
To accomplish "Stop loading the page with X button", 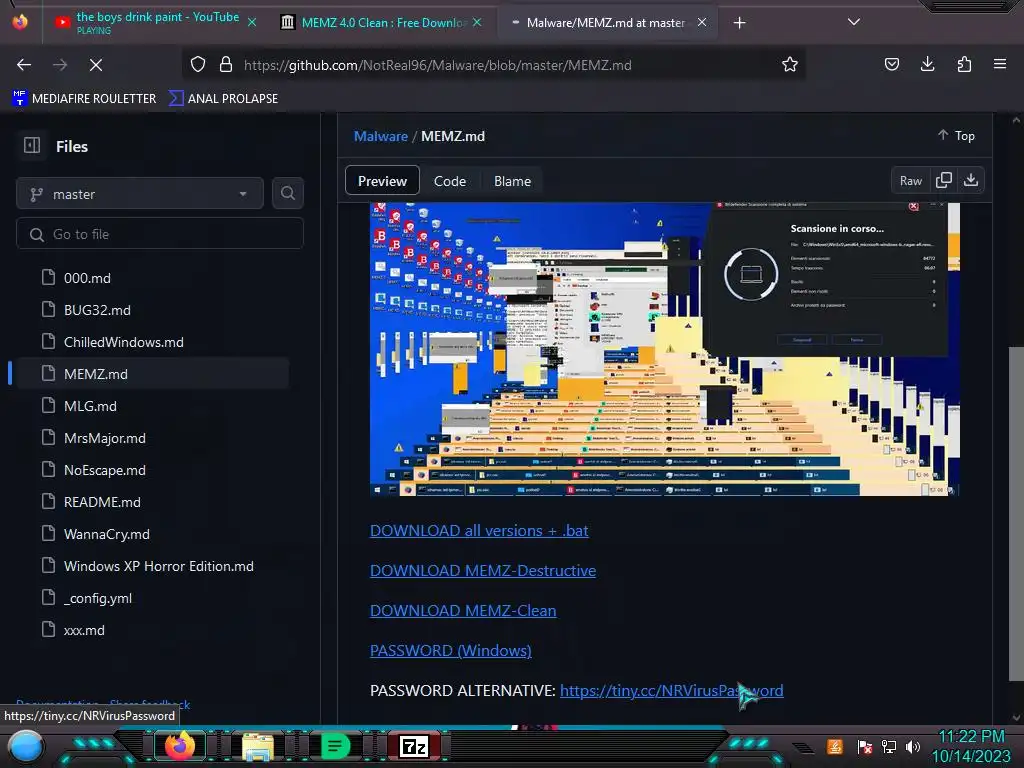I will (95, 65).
